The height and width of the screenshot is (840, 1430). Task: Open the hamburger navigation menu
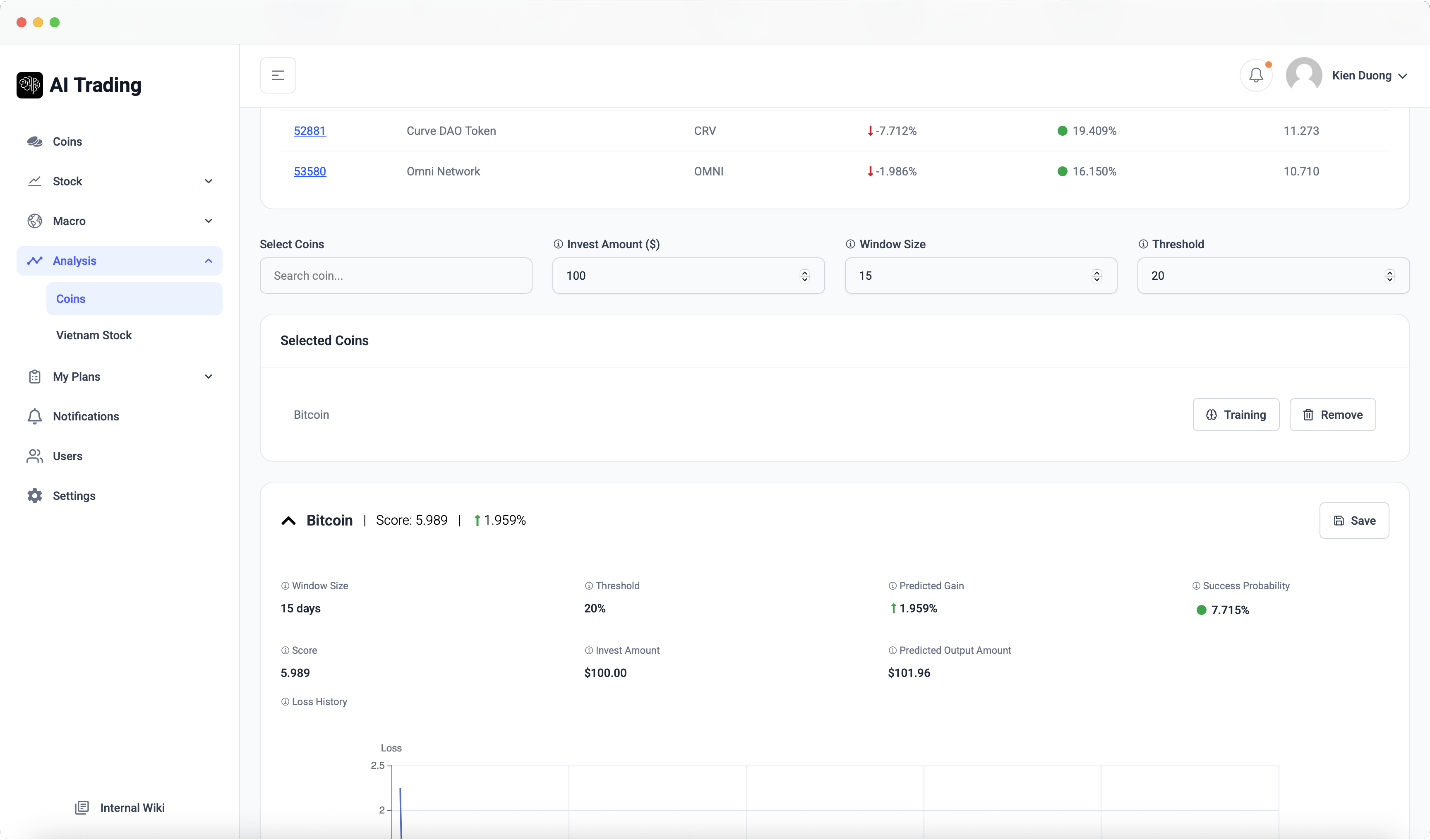(278, 74)
